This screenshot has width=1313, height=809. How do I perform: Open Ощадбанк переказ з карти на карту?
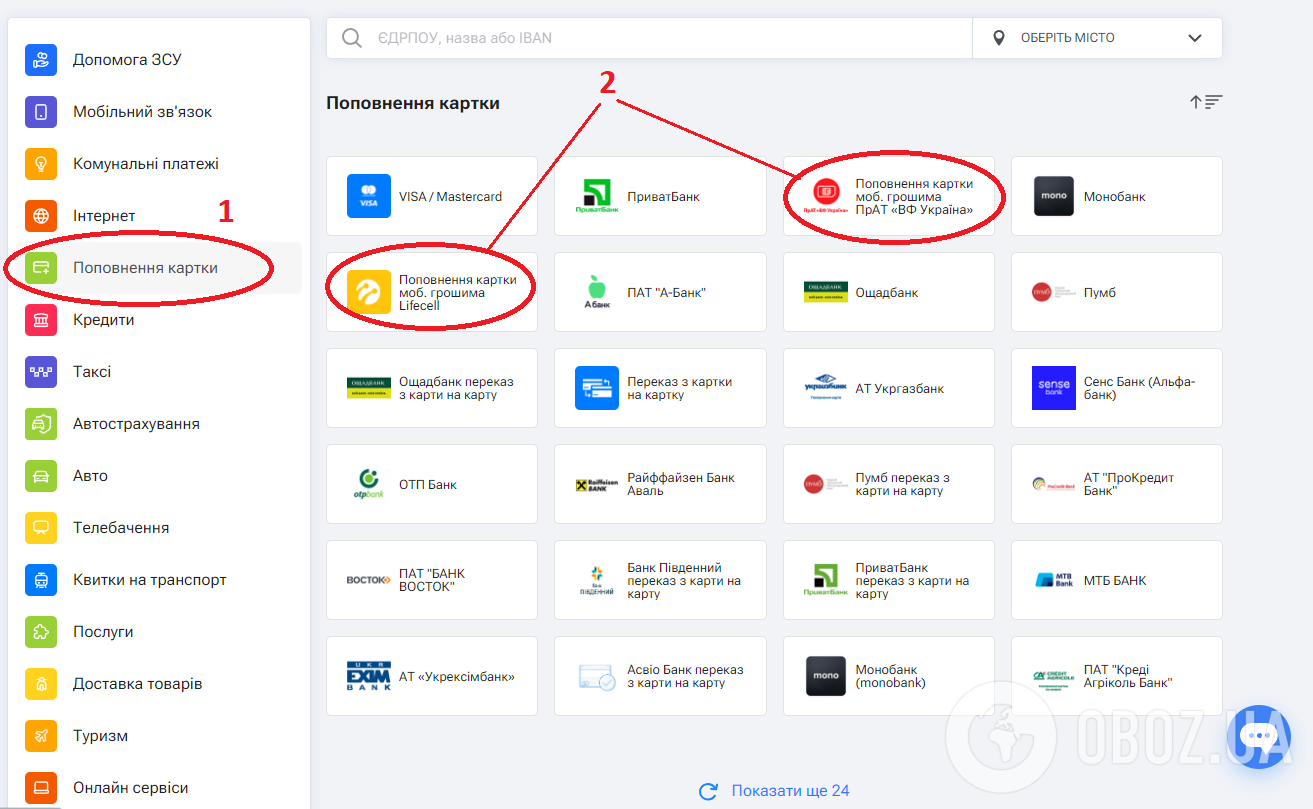coord(432,388)
